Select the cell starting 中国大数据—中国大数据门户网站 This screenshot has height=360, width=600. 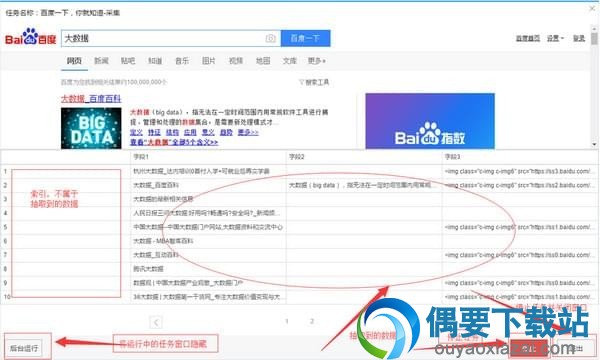coord(208,227)
